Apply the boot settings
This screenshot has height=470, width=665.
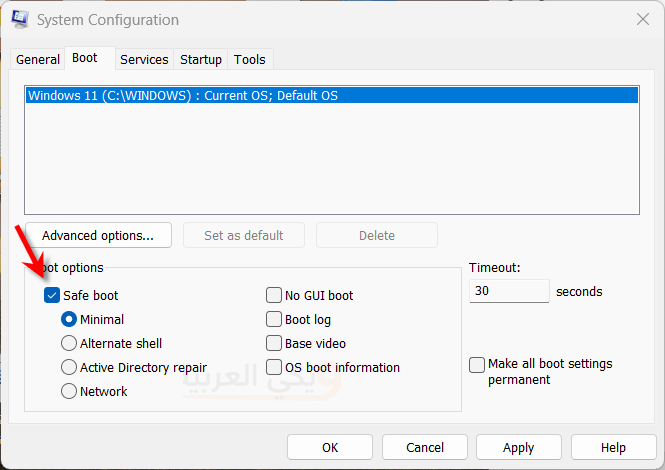click(x=519, y=447)
